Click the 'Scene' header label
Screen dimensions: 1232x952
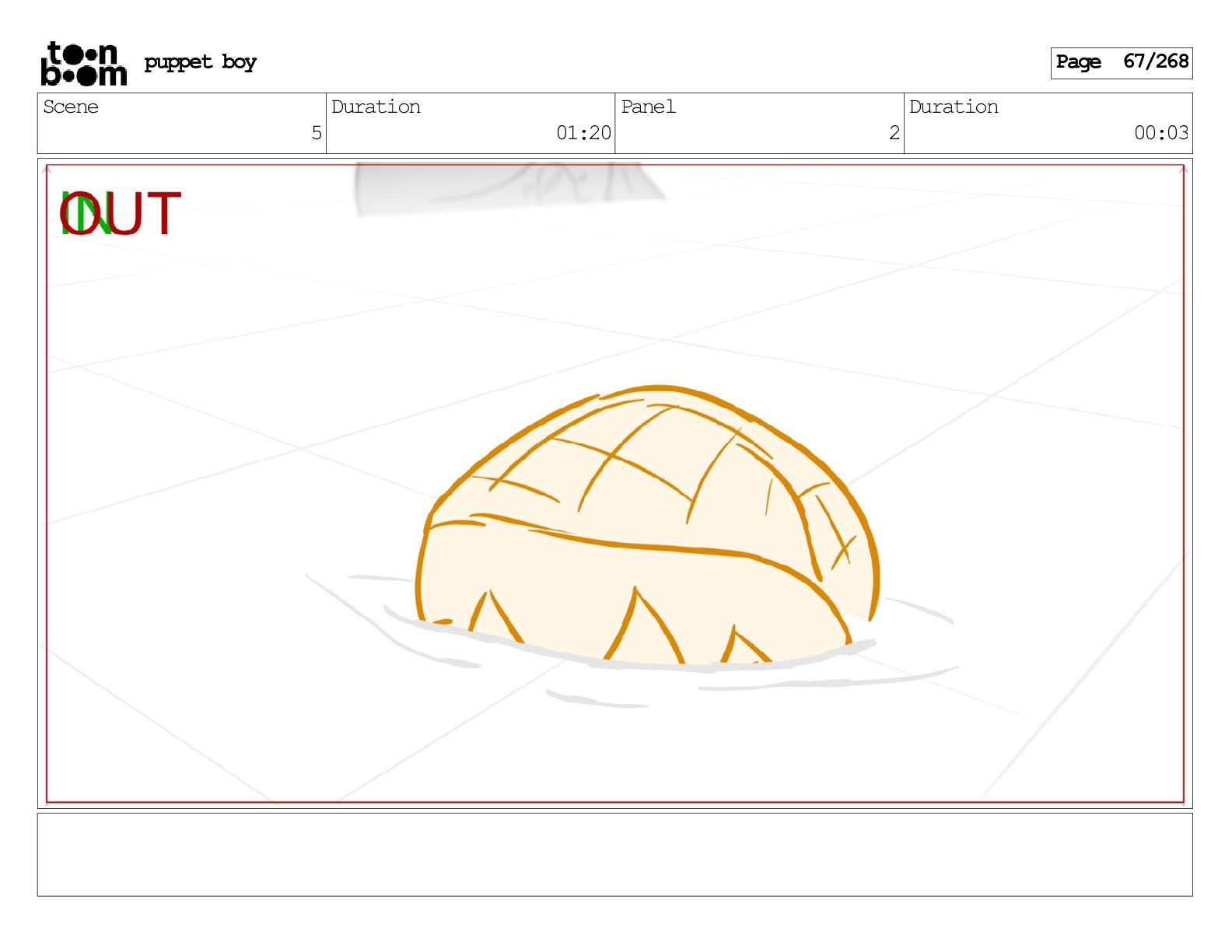click(71, 107)
